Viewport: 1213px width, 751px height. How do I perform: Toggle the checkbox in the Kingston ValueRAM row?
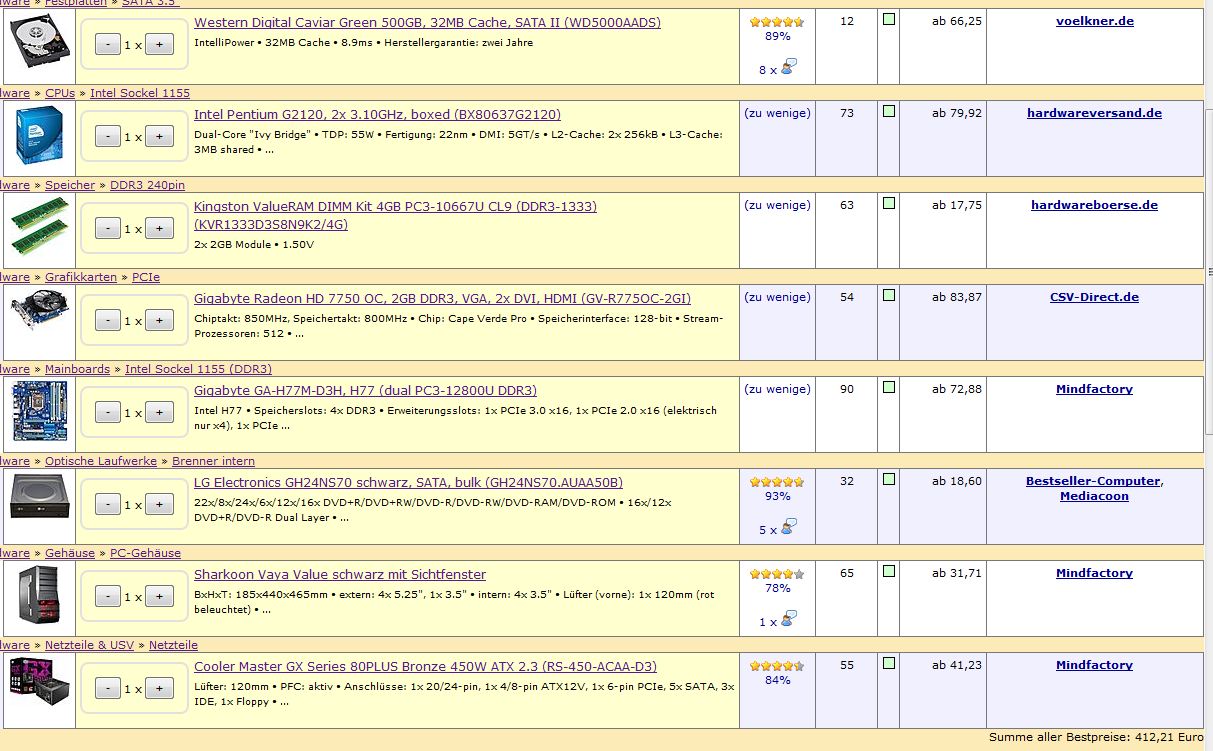tap(888, 203)
